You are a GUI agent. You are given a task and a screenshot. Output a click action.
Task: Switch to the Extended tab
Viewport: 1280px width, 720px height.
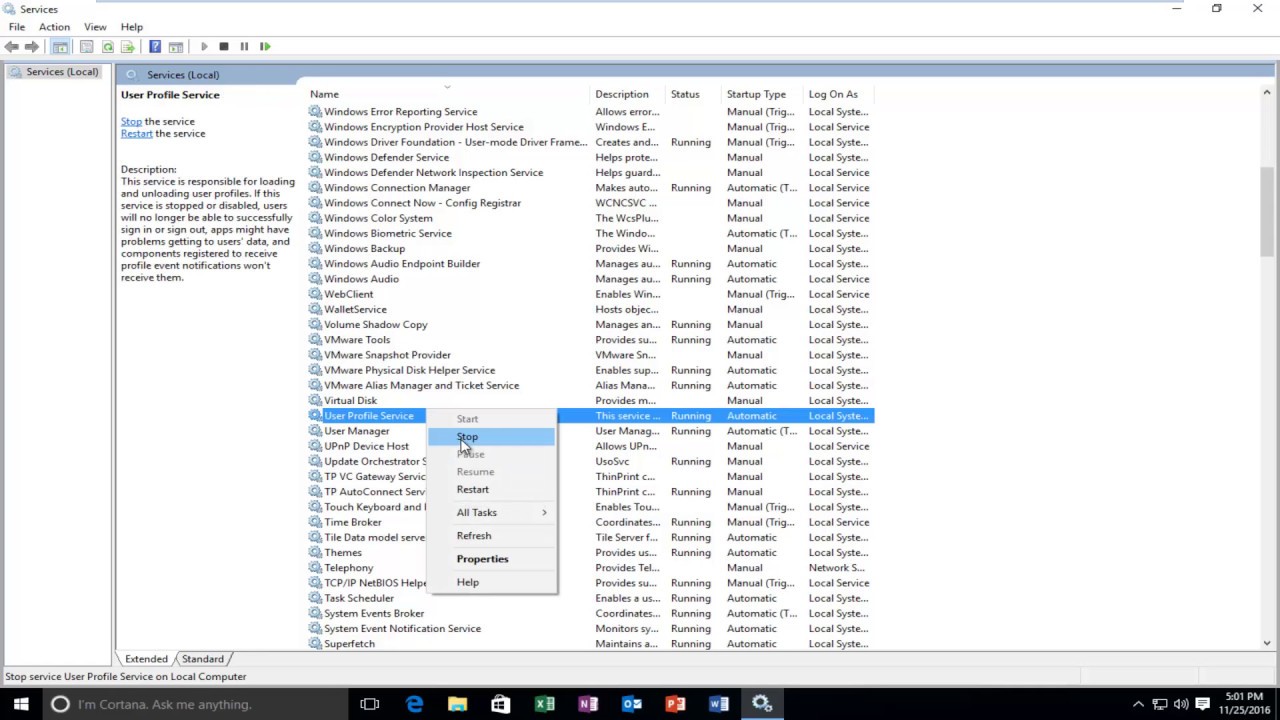146,659
